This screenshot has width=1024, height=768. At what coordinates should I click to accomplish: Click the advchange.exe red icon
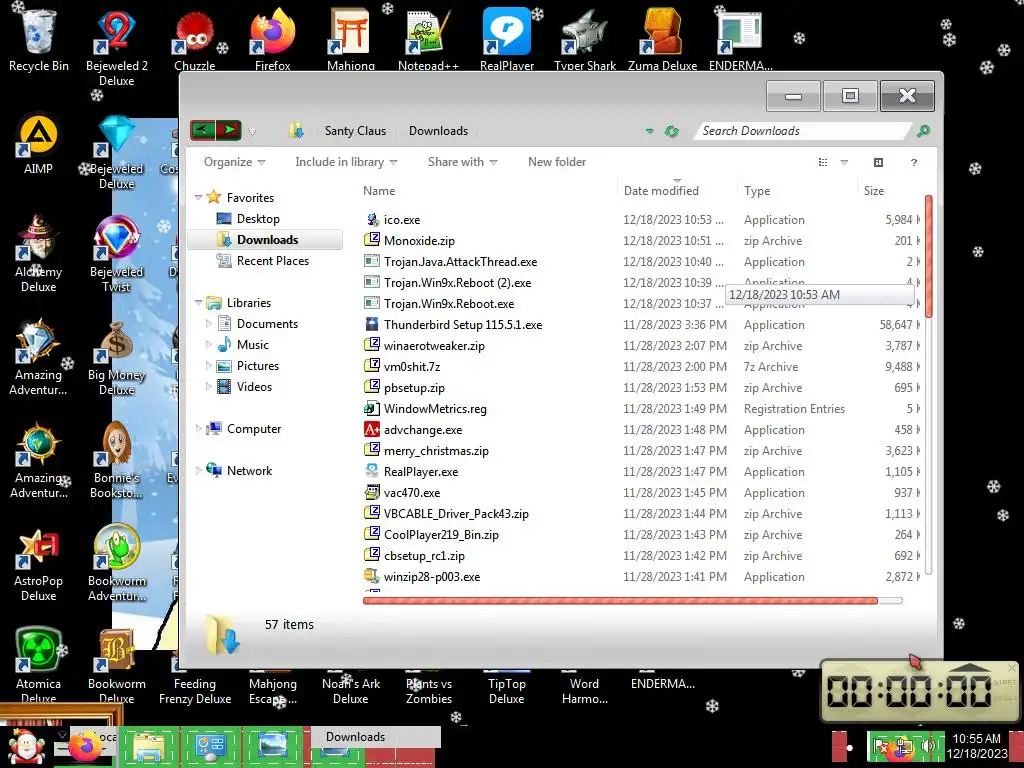[372, 429]
